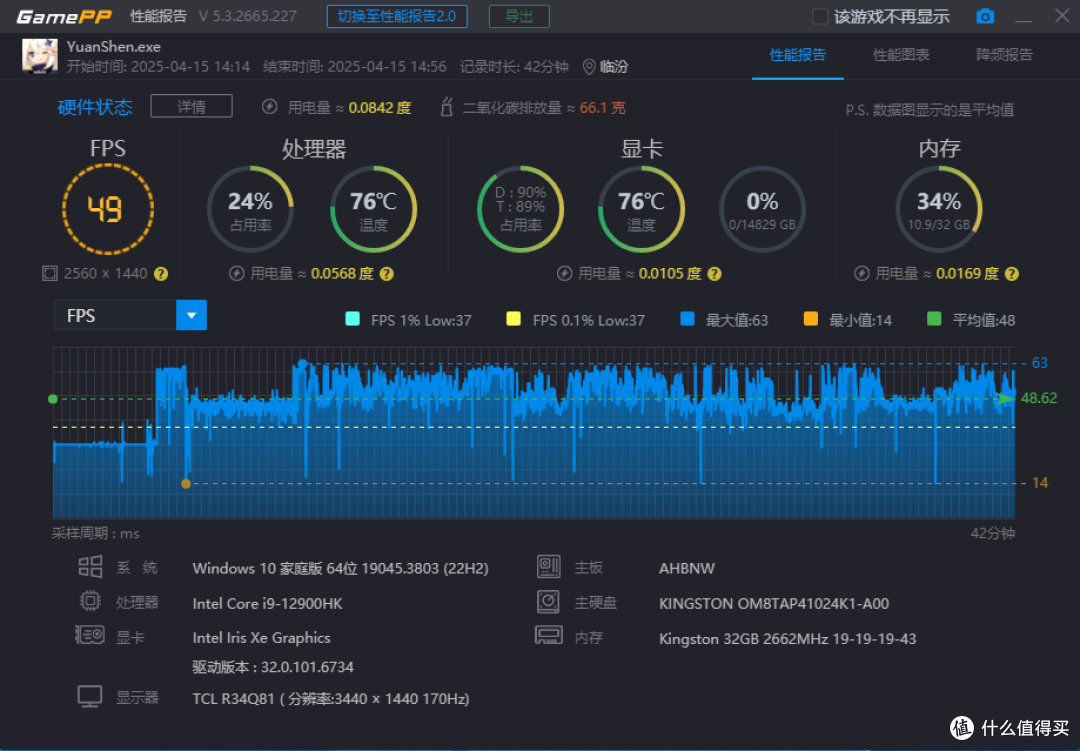Click the power icon under 内存 gauge

[x=862, y=274]
